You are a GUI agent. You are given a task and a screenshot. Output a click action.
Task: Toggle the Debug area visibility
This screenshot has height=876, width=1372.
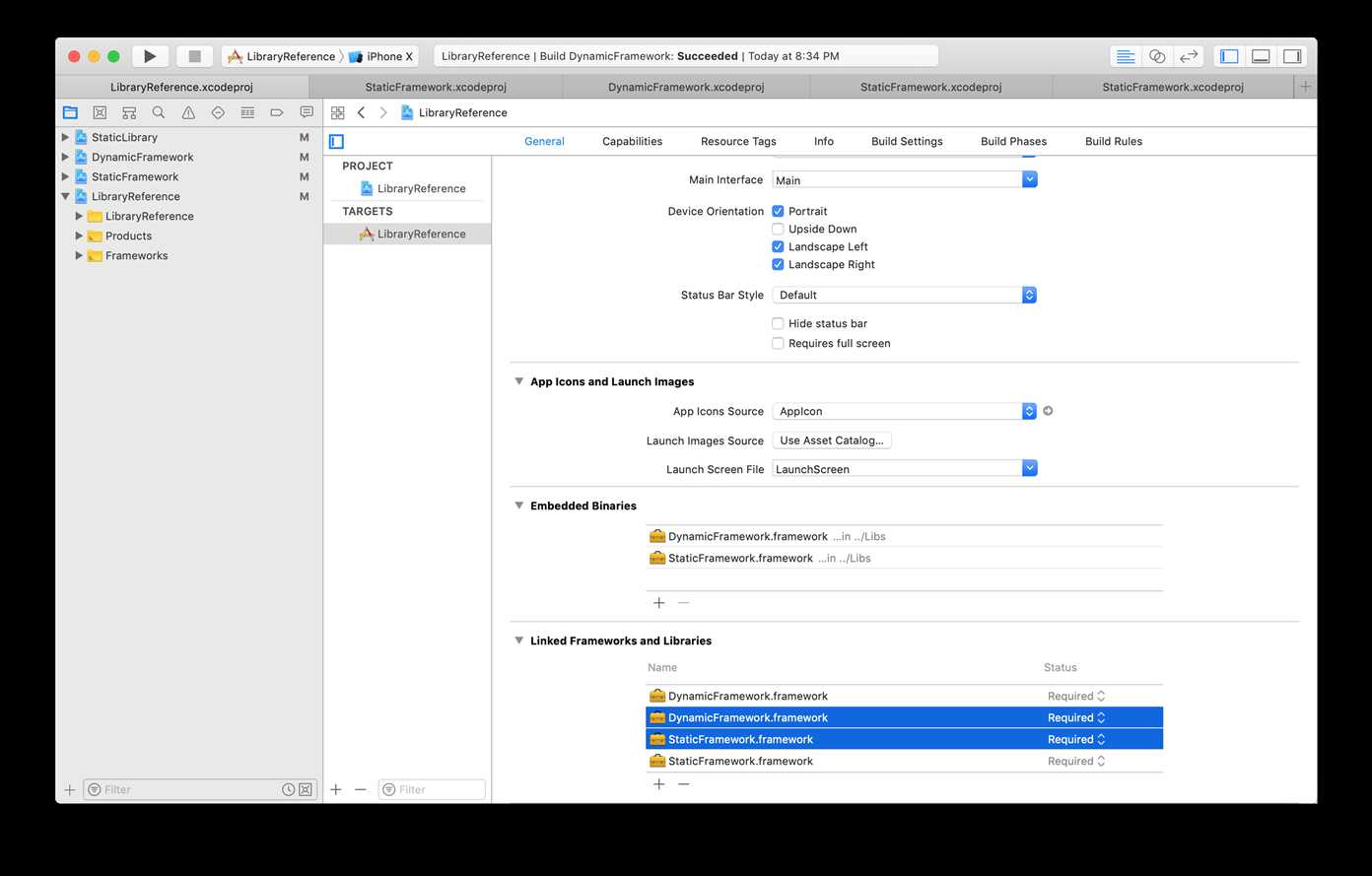[1261, 56]
